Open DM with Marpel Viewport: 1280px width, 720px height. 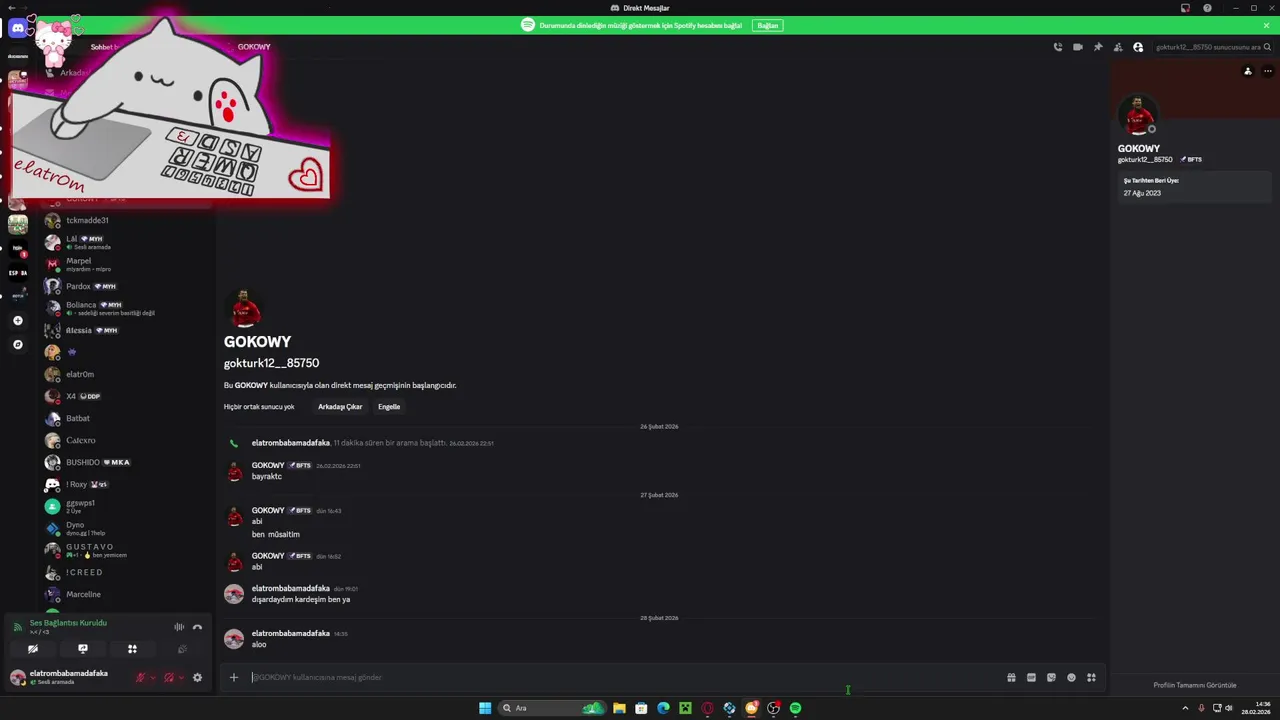pyautogui.click(x=128, y=264)
